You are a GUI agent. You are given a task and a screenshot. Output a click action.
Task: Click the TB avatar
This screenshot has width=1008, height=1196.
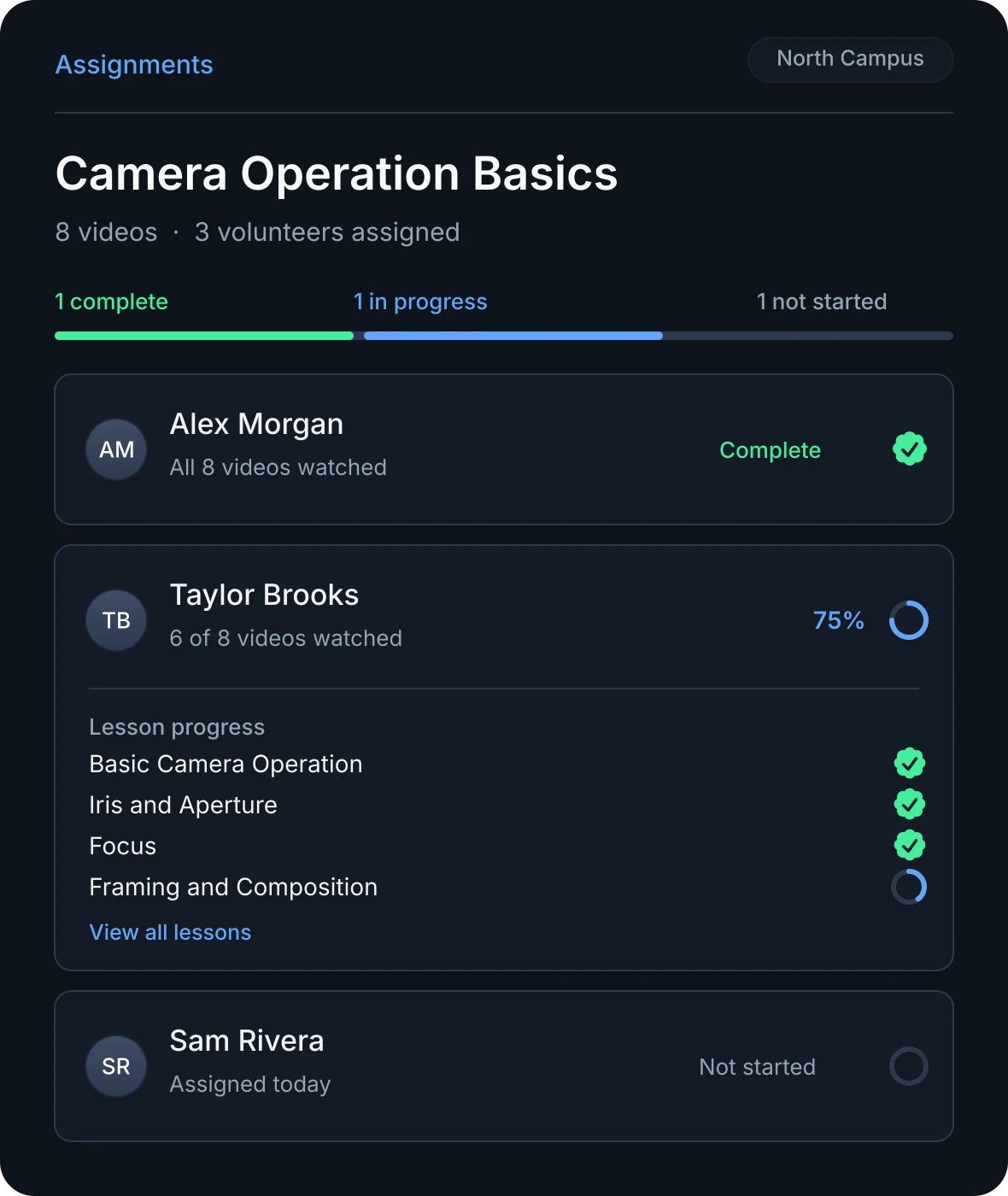(116, 620)
